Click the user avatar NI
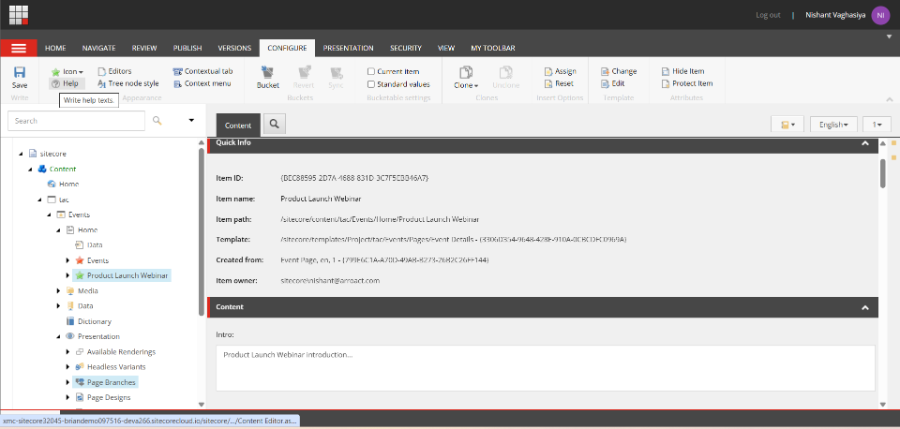The height and width of the screenshot is (429, 900). 880,16
